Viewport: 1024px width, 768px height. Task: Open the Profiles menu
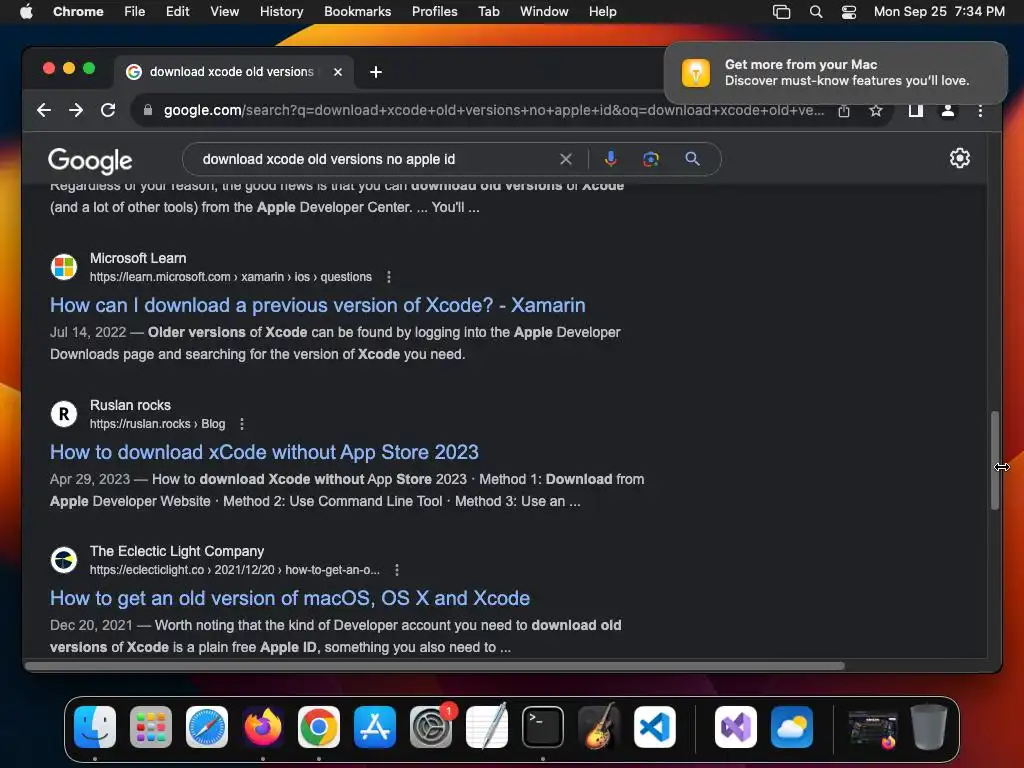tap(434, 11)
